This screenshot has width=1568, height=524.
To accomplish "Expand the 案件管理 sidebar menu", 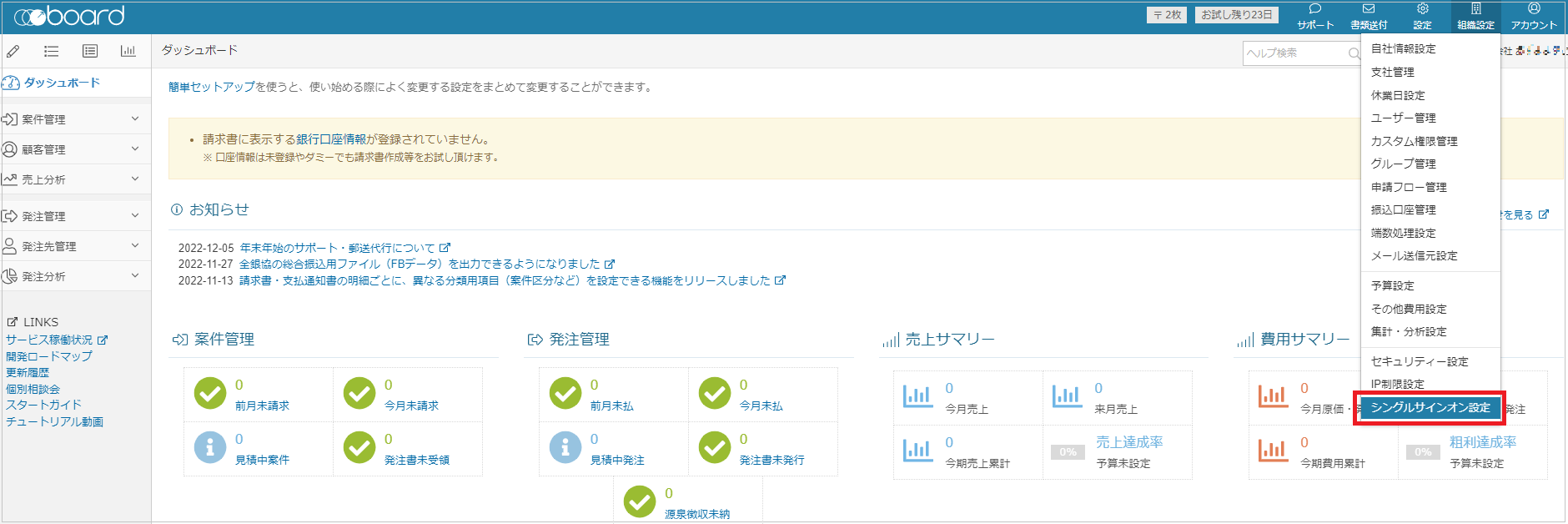I will tap(75, 119).
